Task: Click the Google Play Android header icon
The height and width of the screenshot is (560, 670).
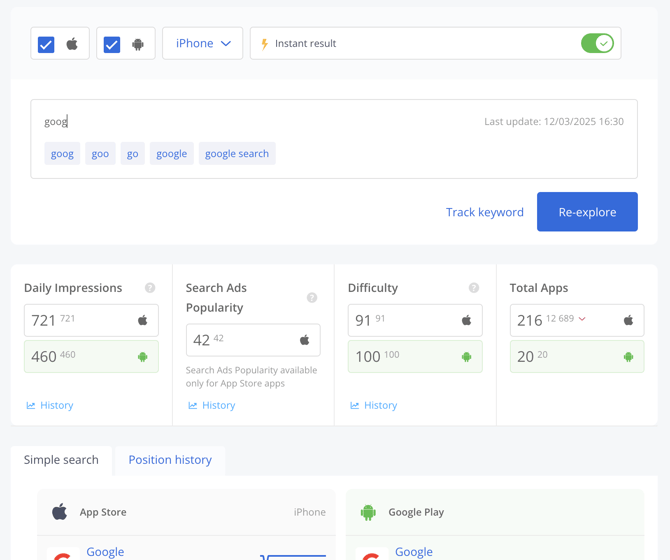Action: point(368,512)
